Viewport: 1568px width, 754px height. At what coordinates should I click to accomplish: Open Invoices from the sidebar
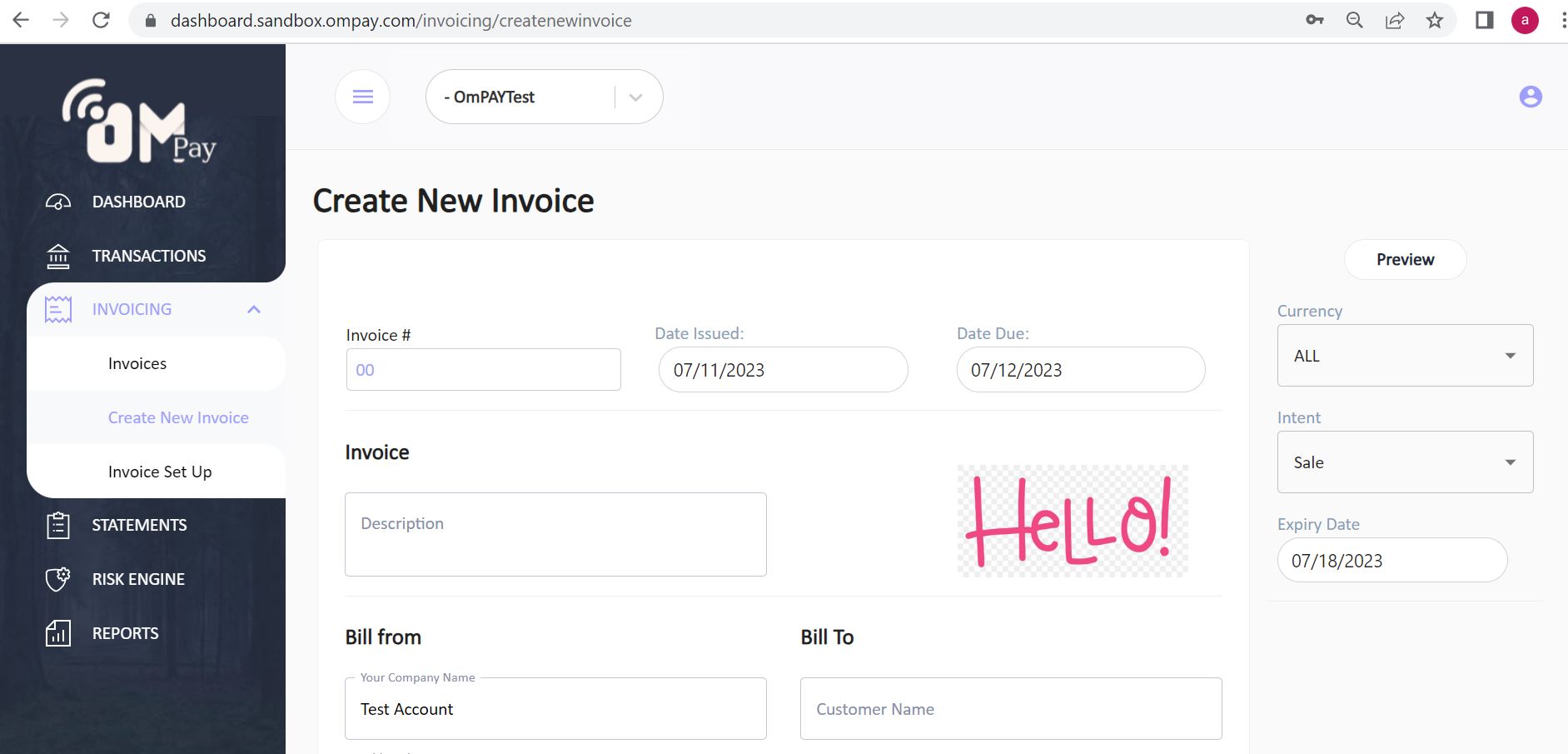(x=137, y=363)
